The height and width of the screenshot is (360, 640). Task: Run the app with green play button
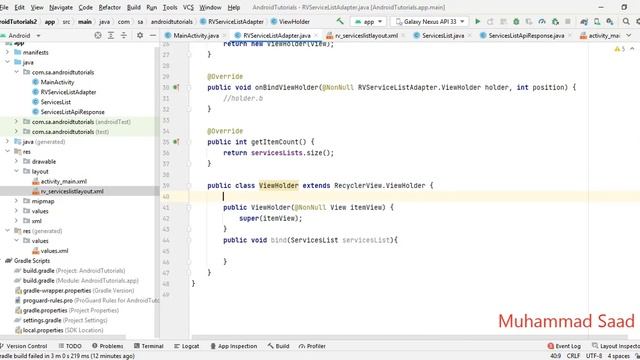(478, 21)
